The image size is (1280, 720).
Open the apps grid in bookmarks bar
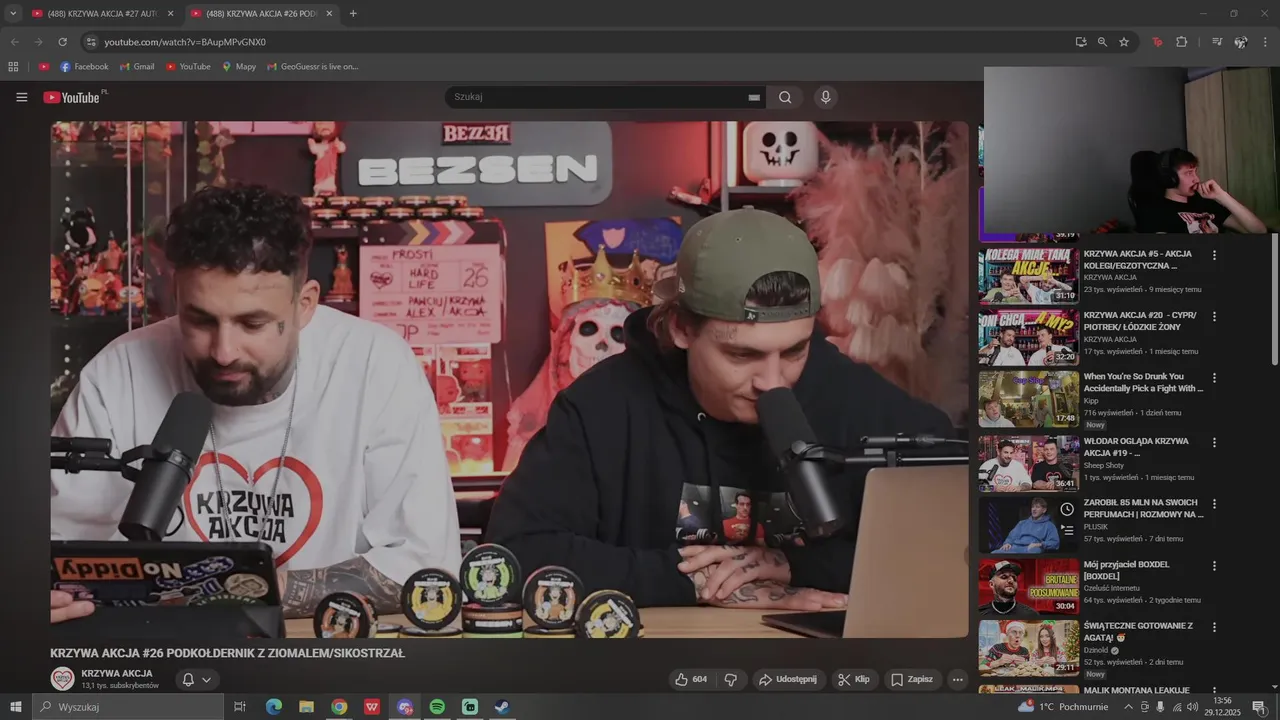tap(13, 67)
